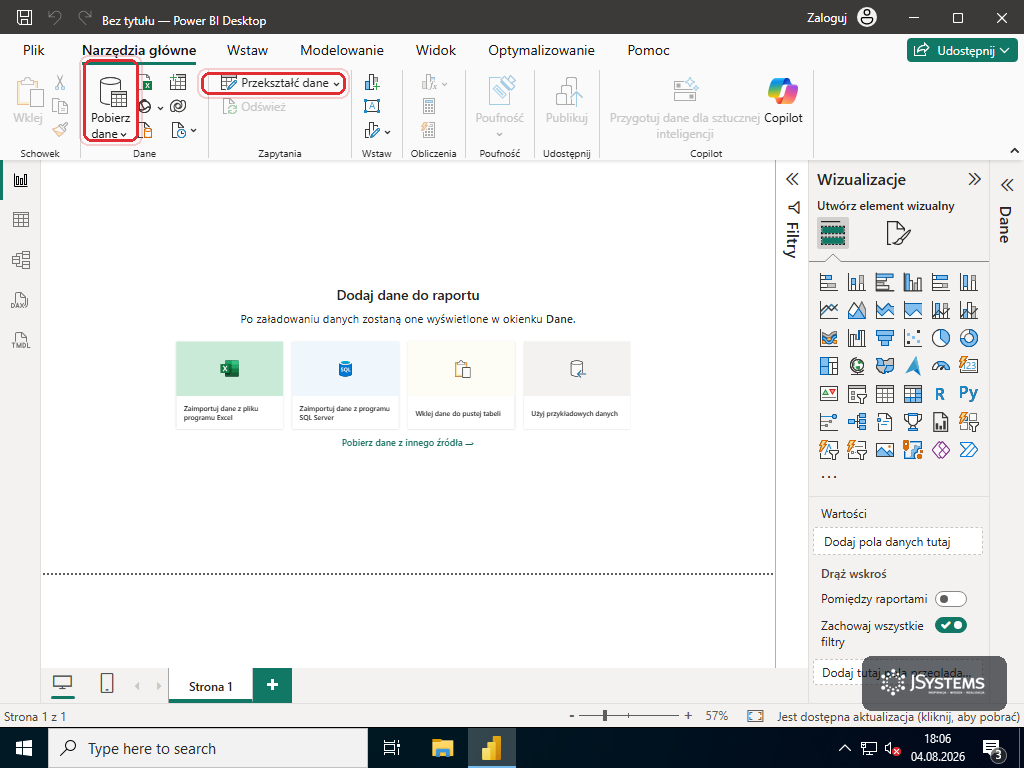Insert a text box from the ribbon
Screen dimensions: 1024x768
(372, 106)
